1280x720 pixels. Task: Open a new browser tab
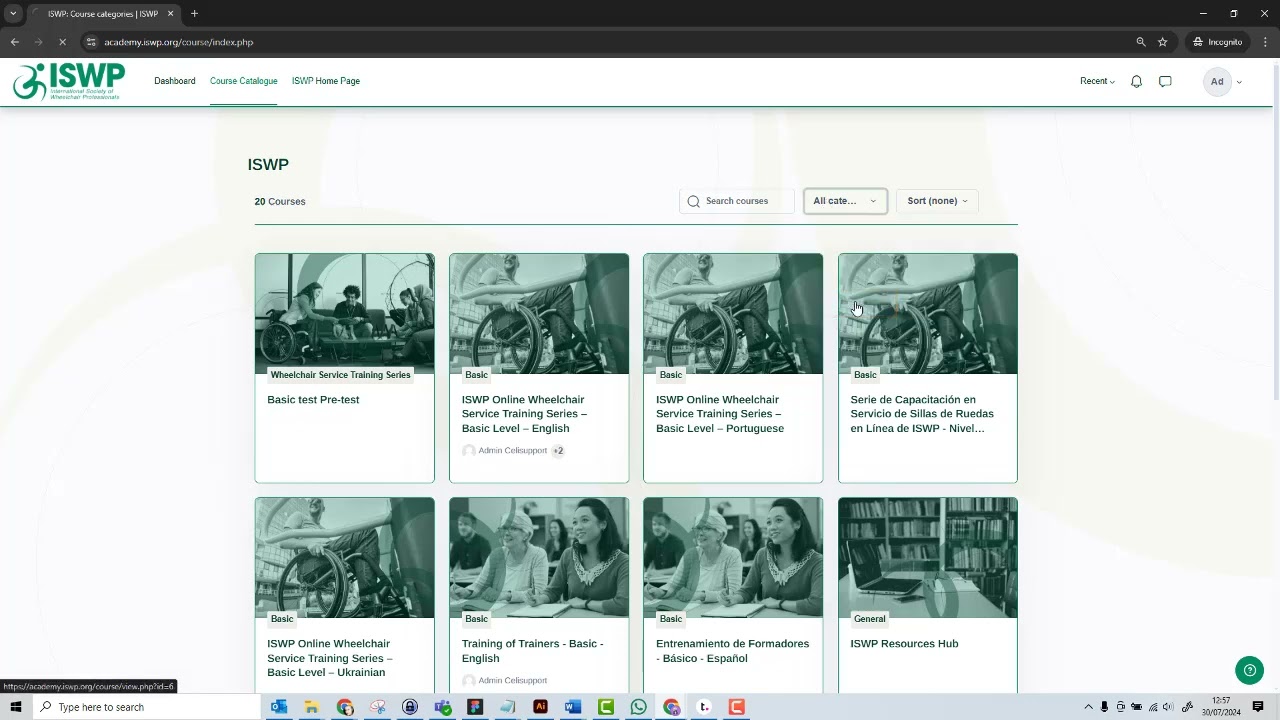coord(194,14)
